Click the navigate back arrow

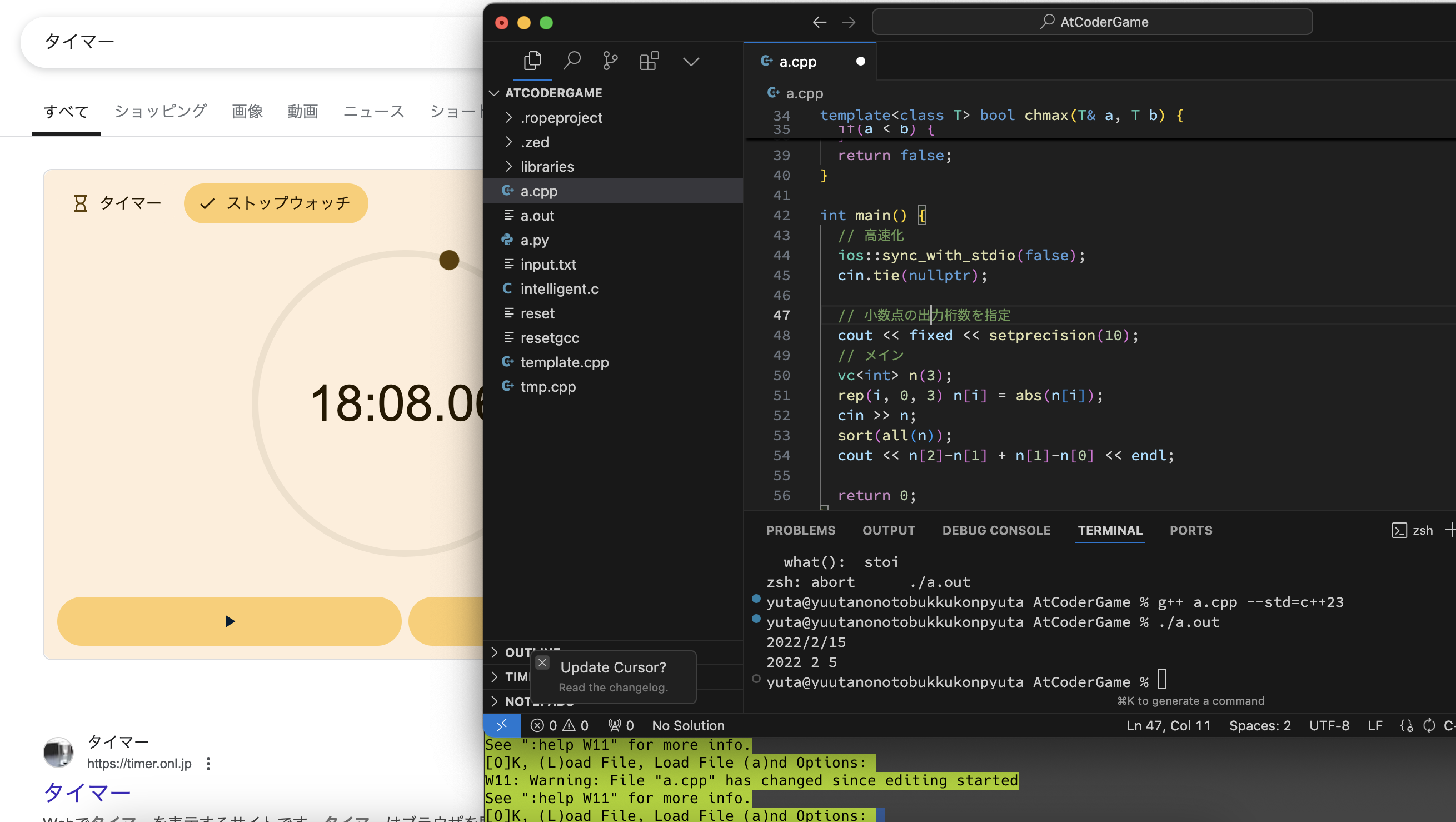point(819,23)
